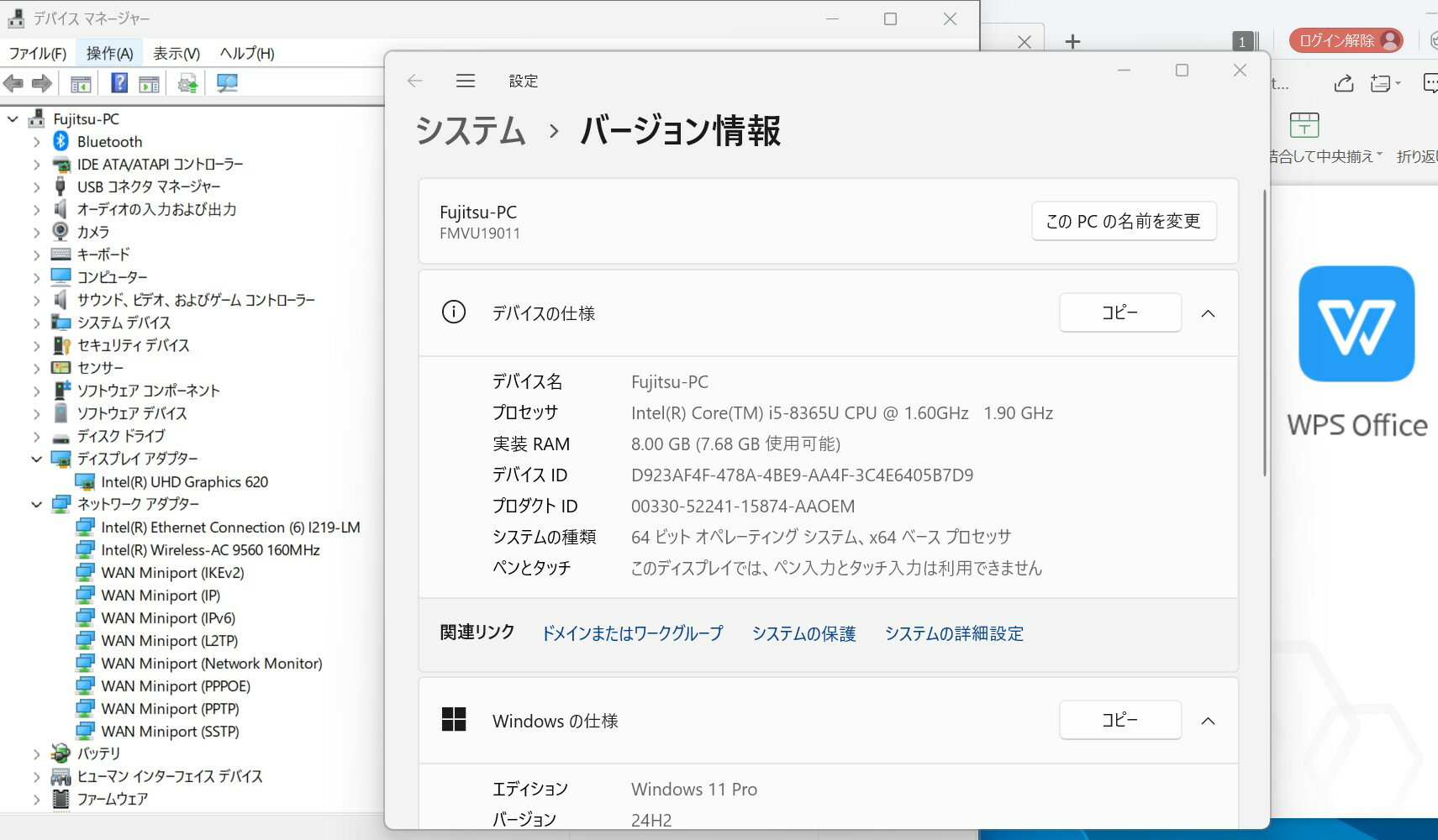This screenshot has height=840, width=1438.
Task: Collapse the Windows の仕様 section chevron
Action: pos(1208,721)
